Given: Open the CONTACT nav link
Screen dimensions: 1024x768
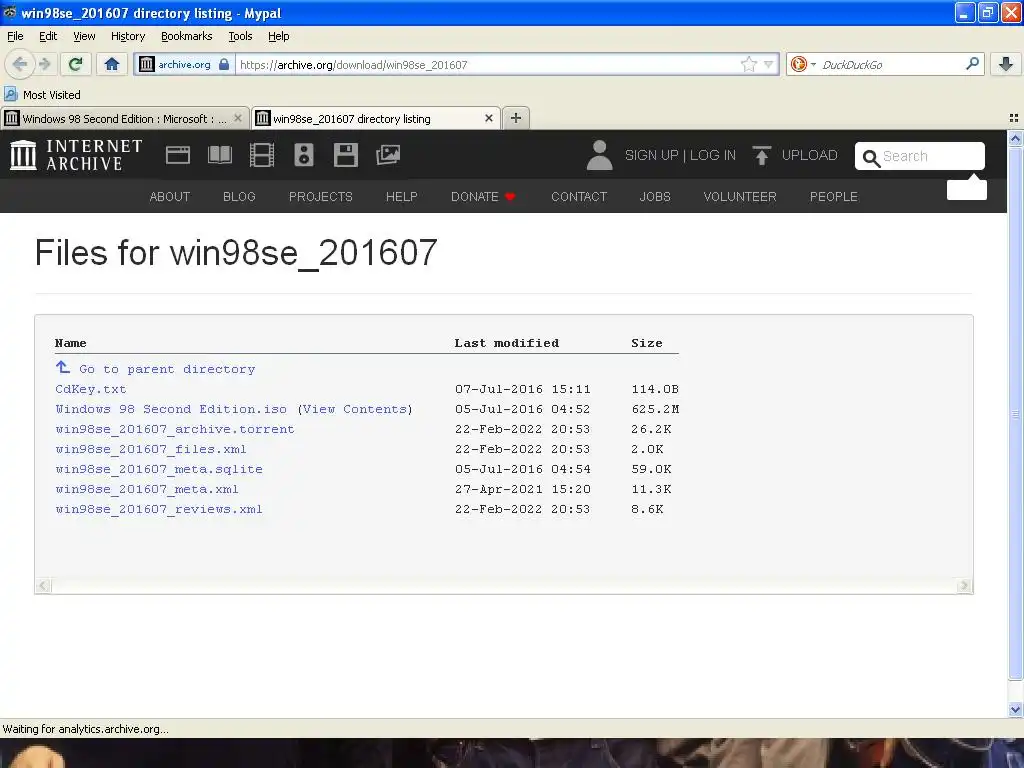Looking at the screenshot, I should click(x=579, y=197).
